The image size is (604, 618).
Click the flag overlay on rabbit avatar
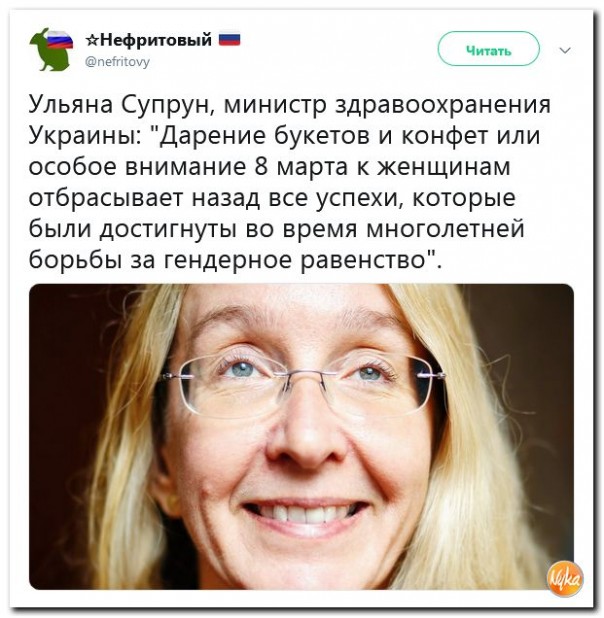click(x=59, y=39)
